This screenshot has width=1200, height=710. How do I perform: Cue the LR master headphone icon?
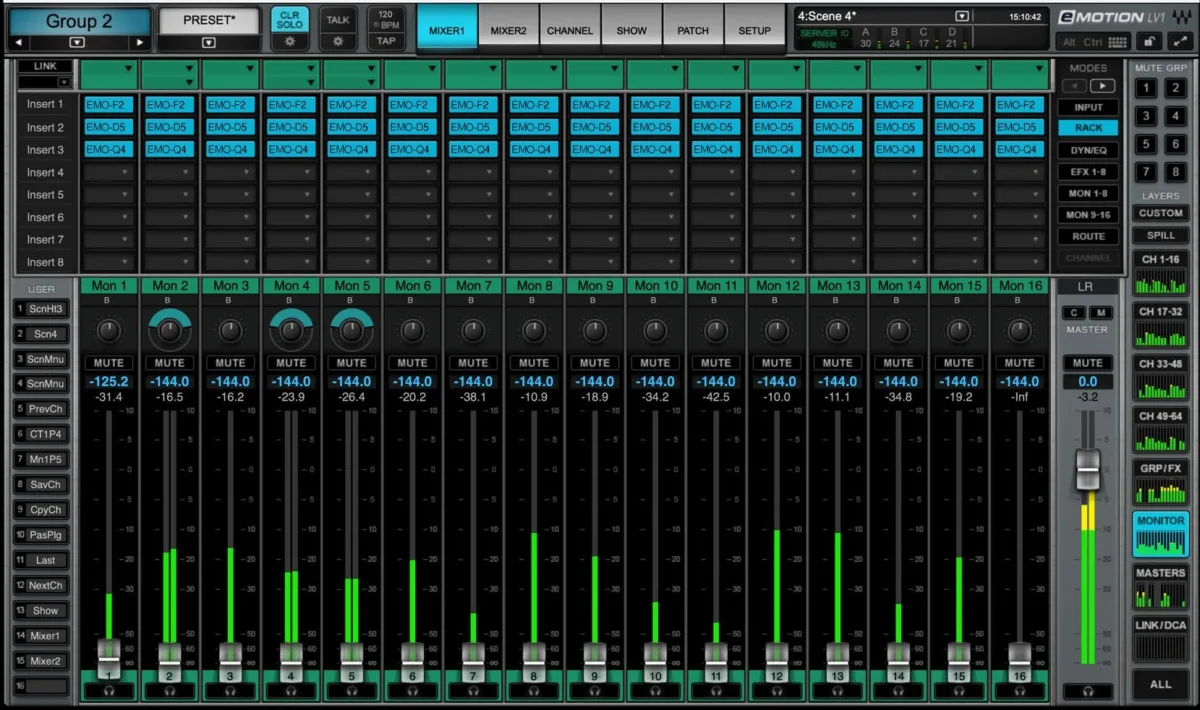[x=1087, y=691]
